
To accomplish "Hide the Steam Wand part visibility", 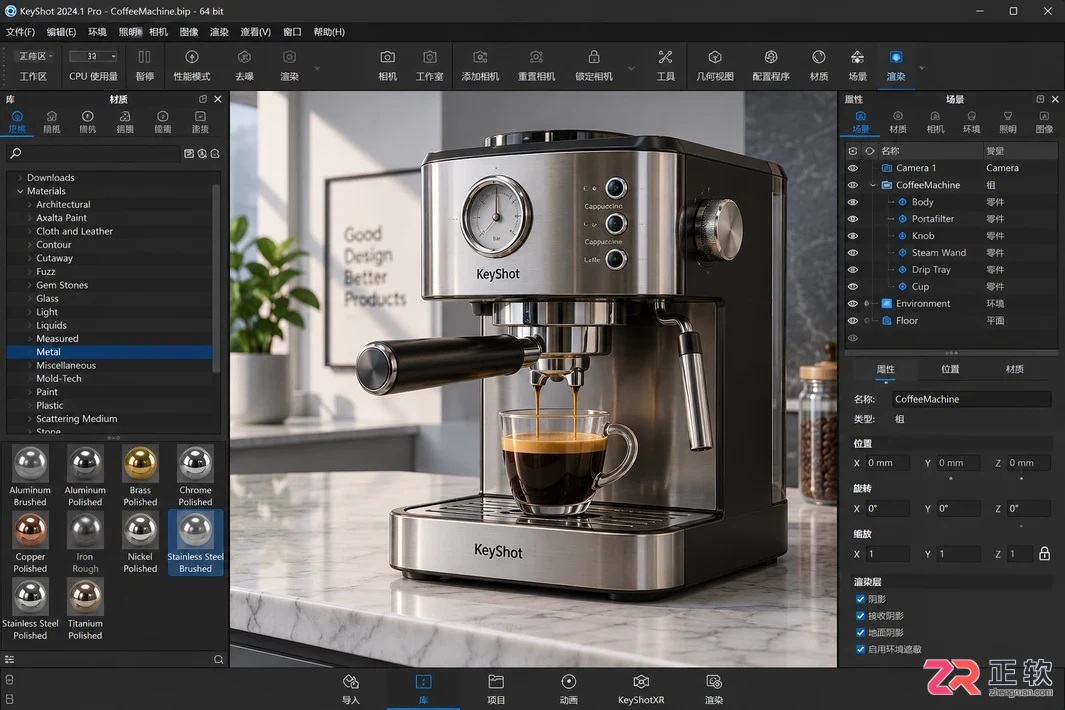I will click(852, 253).
